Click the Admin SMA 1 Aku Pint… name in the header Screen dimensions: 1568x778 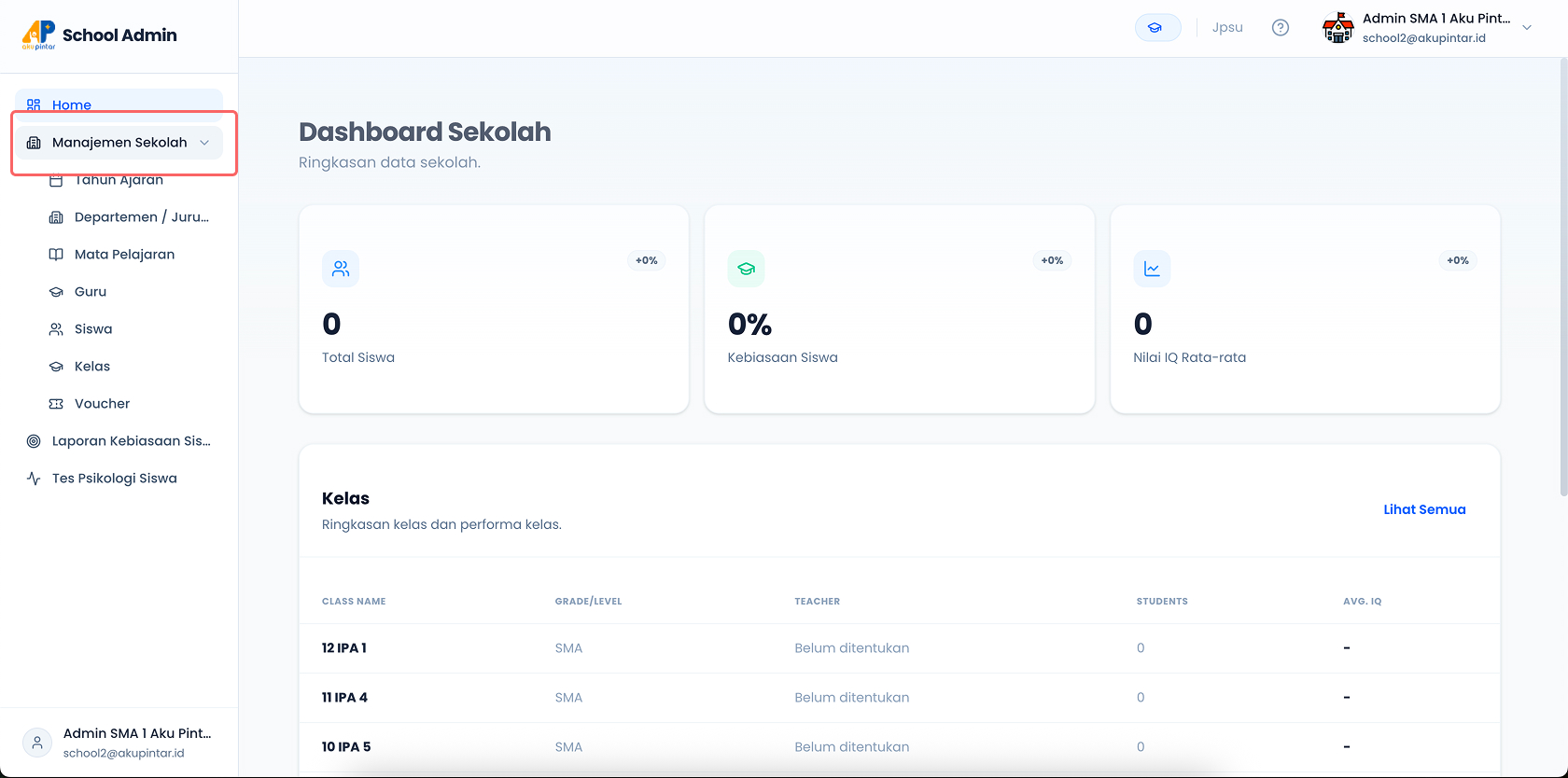click(x=1436, y=19)
